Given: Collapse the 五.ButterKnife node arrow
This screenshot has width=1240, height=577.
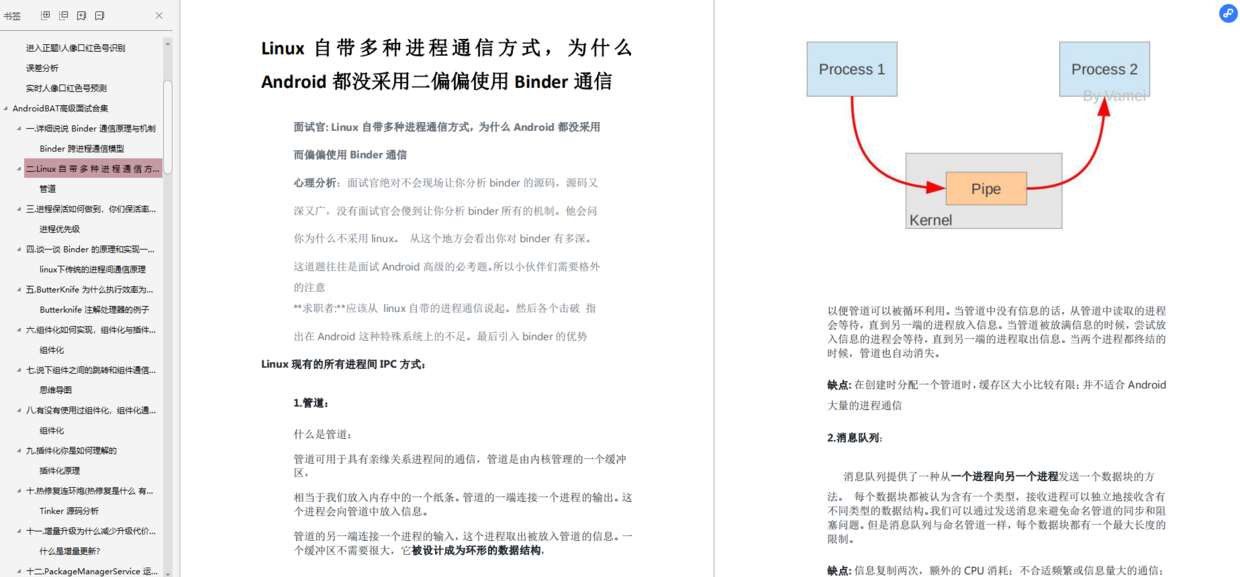Looking at the screenshot, I should pos(19,289).
